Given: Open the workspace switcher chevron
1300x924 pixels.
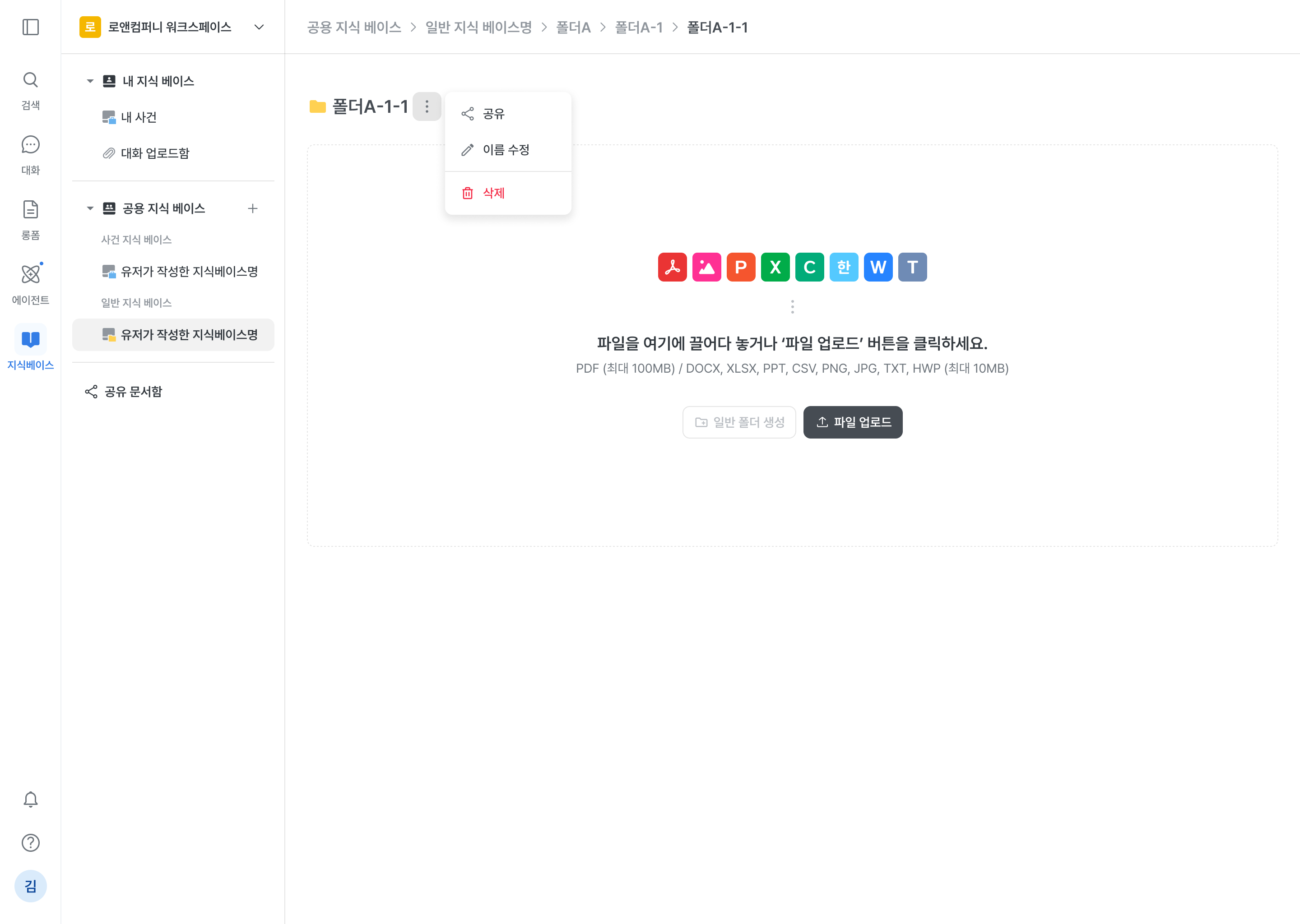Looking at the screenshot, I should (259, 27).
